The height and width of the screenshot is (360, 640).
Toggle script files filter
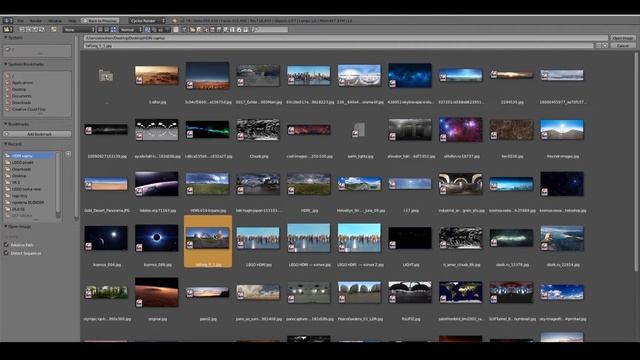(225, 29)
